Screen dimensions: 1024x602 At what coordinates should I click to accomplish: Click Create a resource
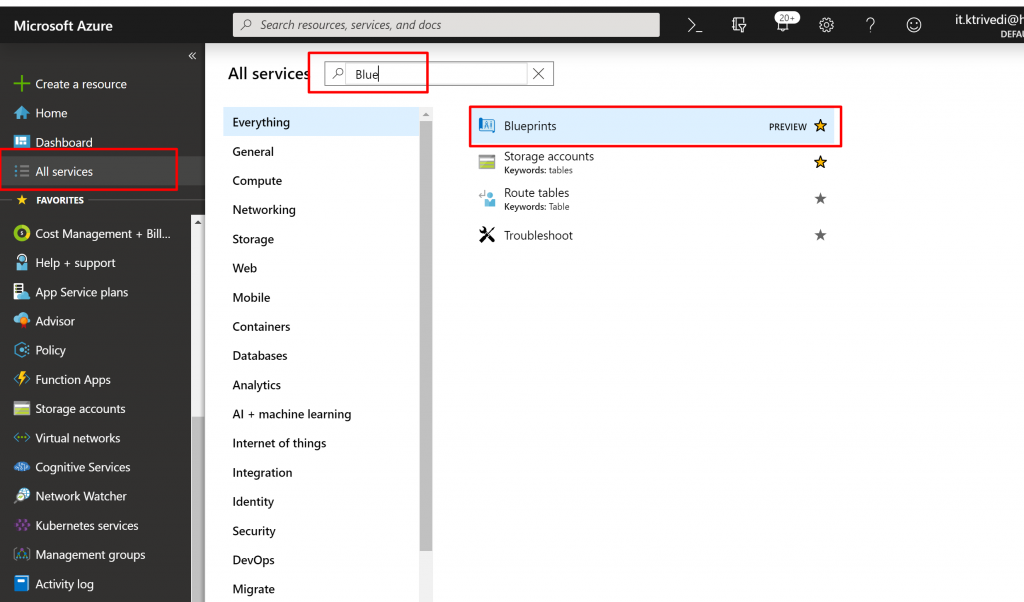80,84
